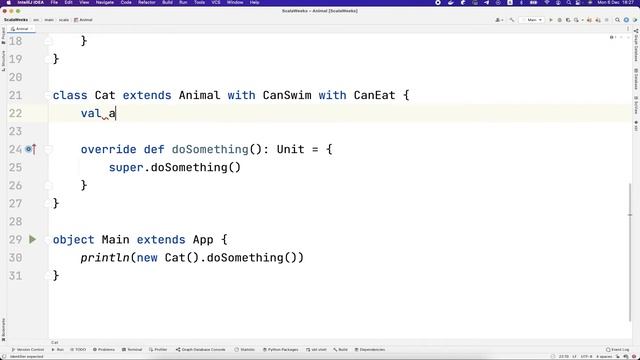Viewport: 640px width, 360px height.
Task: Click the encoding UTF-8 status bar entry
Action: [586, 356]
